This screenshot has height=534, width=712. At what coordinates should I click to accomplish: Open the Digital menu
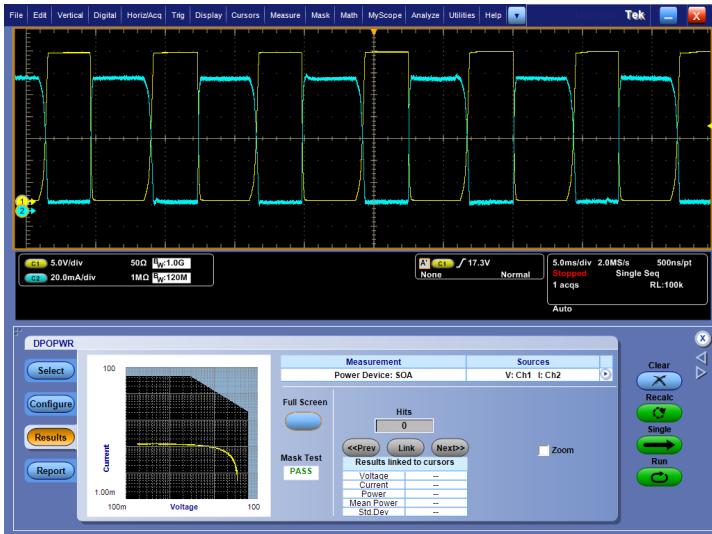pos(105,15)
